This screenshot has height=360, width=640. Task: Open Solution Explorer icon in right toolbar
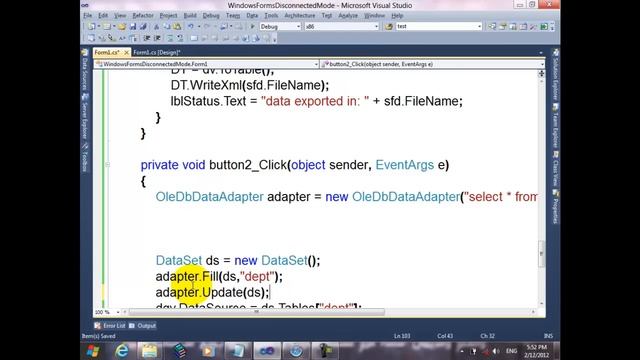(x=492, y=27)
